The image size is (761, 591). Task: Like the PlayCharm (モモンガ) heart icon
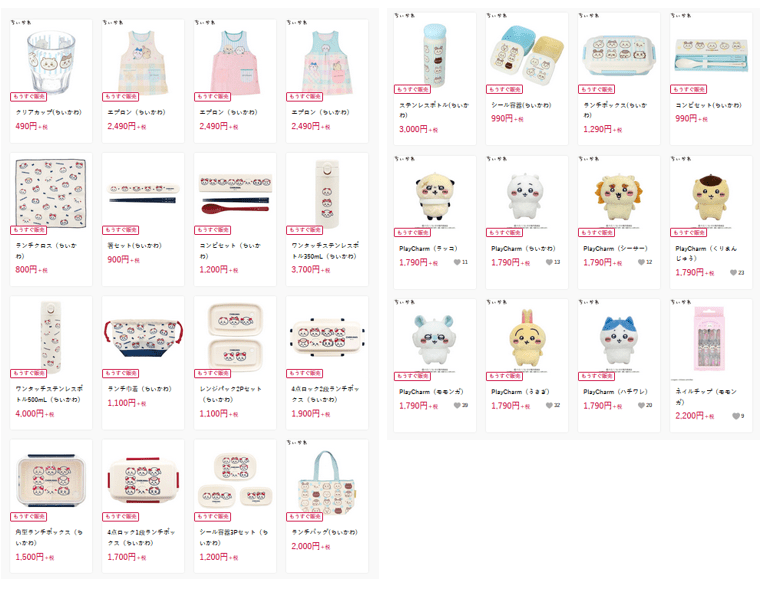457,406
